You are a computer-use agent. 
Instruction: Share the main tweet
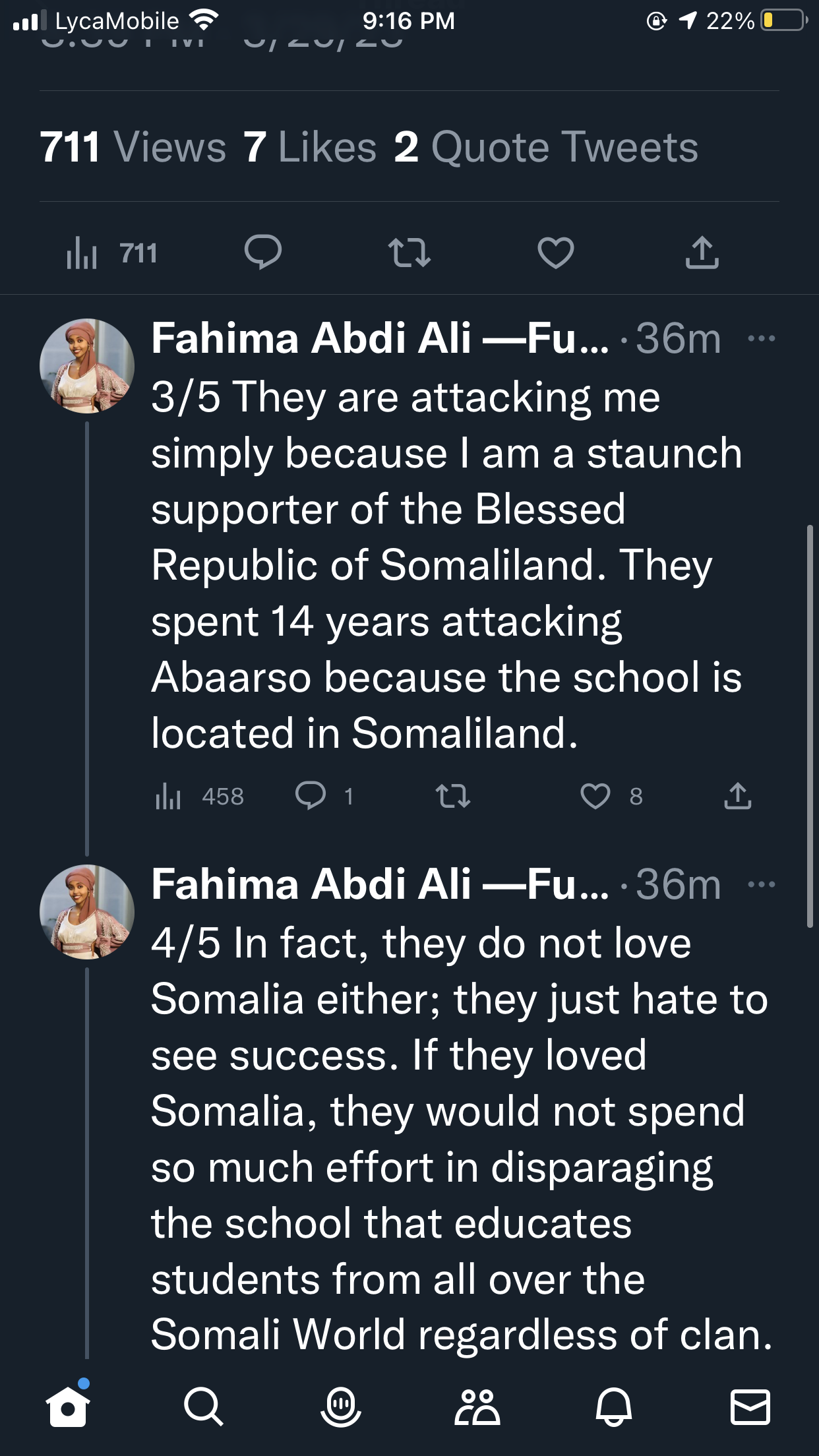coord(702,253)
